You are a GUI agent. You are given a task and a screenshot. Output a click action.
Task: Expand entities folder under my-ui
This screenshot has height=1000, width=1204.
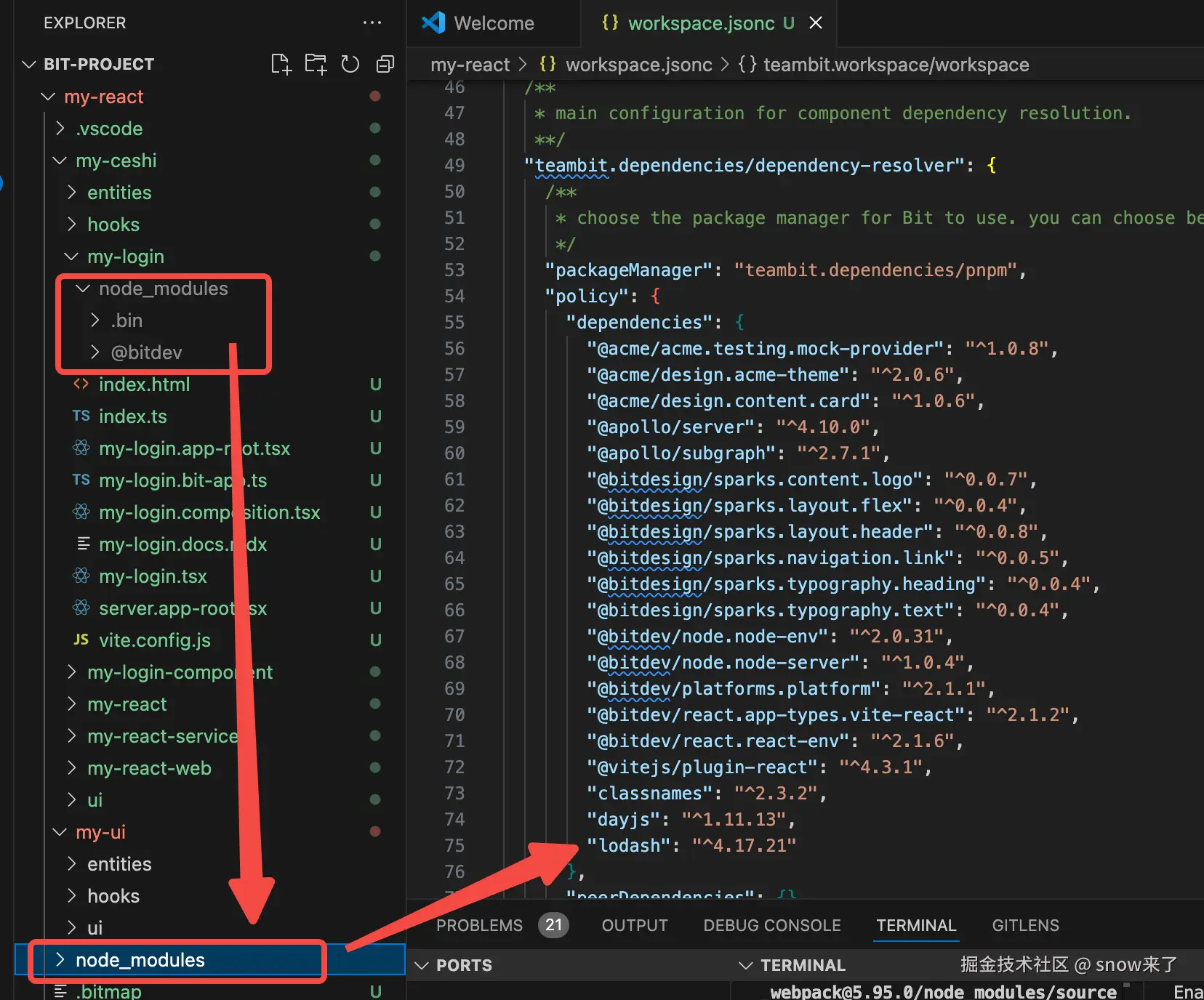pos(71,863)
